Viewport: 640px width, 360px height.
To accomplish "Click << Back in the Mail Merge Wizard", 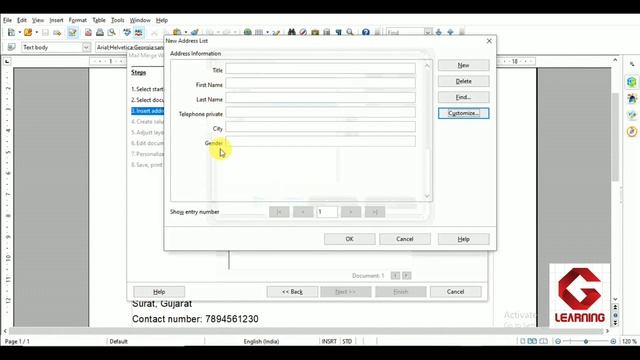I will pyautogui.click(x=292, y=291).
